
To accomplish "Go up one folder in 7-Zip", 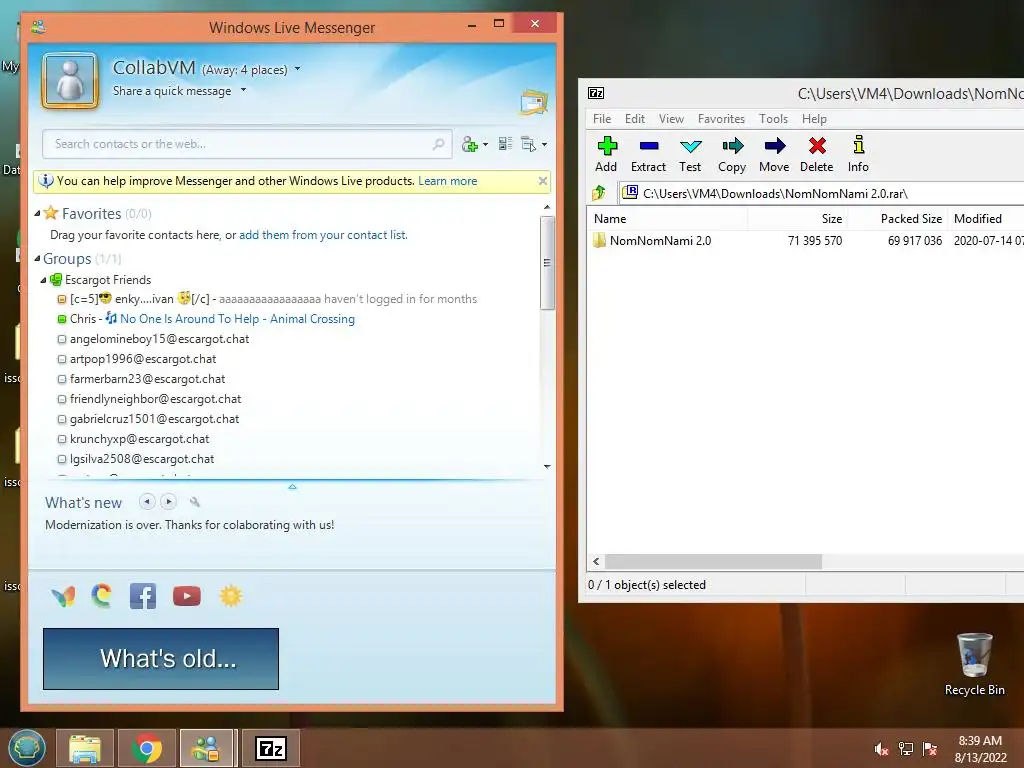I will (x=599, y=193).
